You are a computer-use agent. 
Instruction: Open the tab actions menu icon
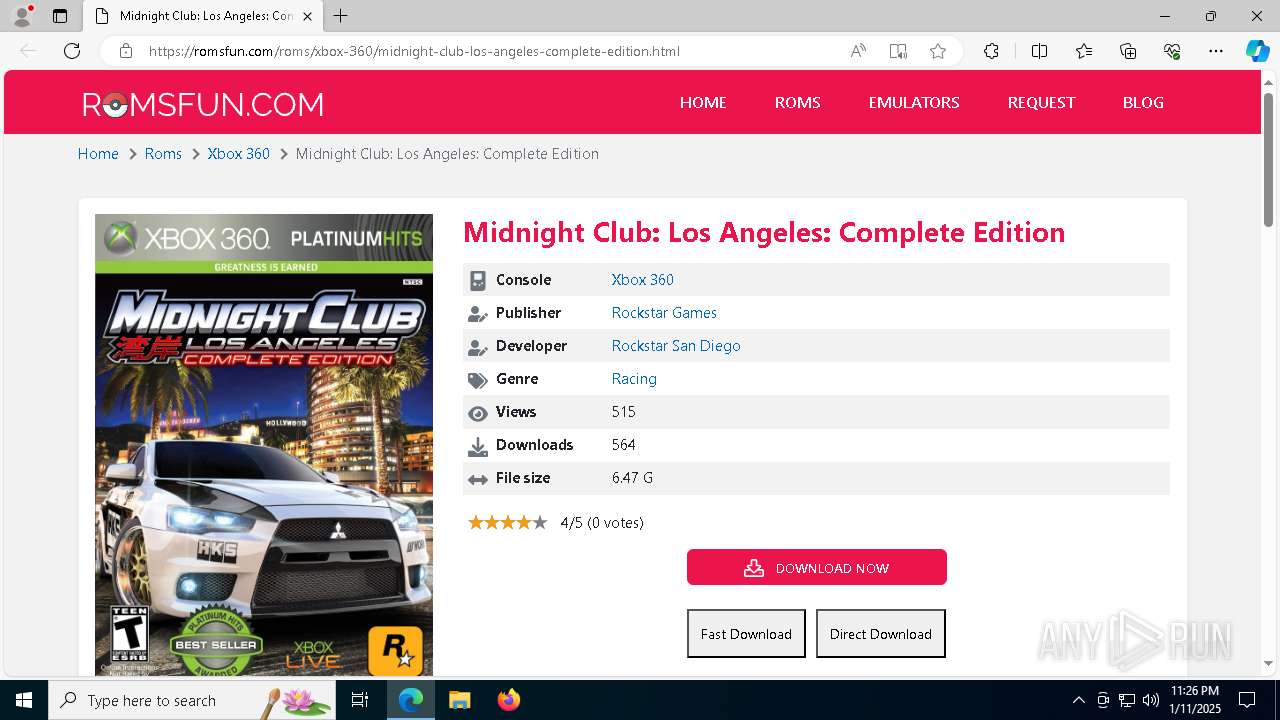pyautogui.click(x=60, y=16)
